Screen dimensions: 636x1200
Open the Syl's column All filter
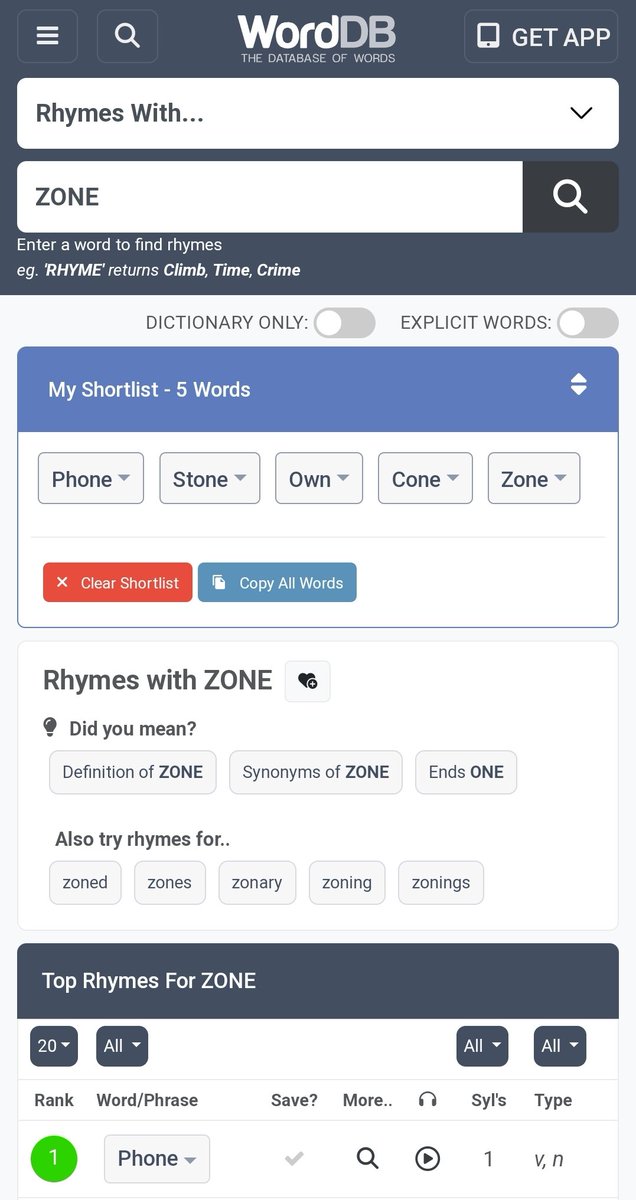(x=482, y=1046)
